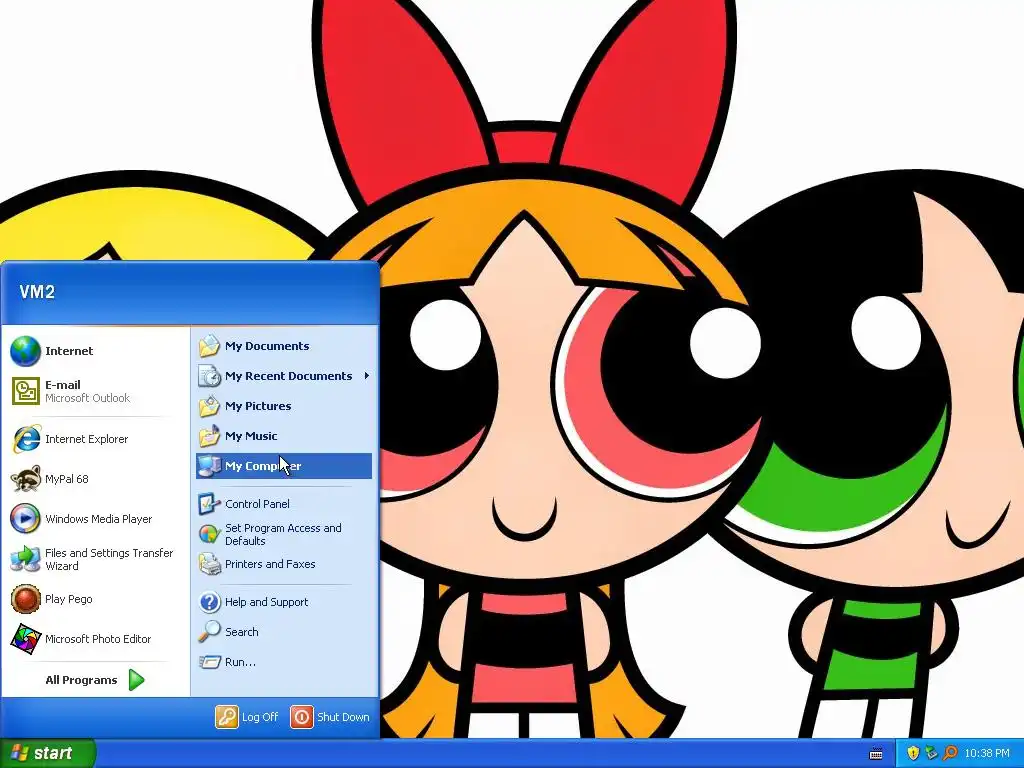1024x768 pixels.
Task: Click the Log Off button
Action: (x=248, y=717)
